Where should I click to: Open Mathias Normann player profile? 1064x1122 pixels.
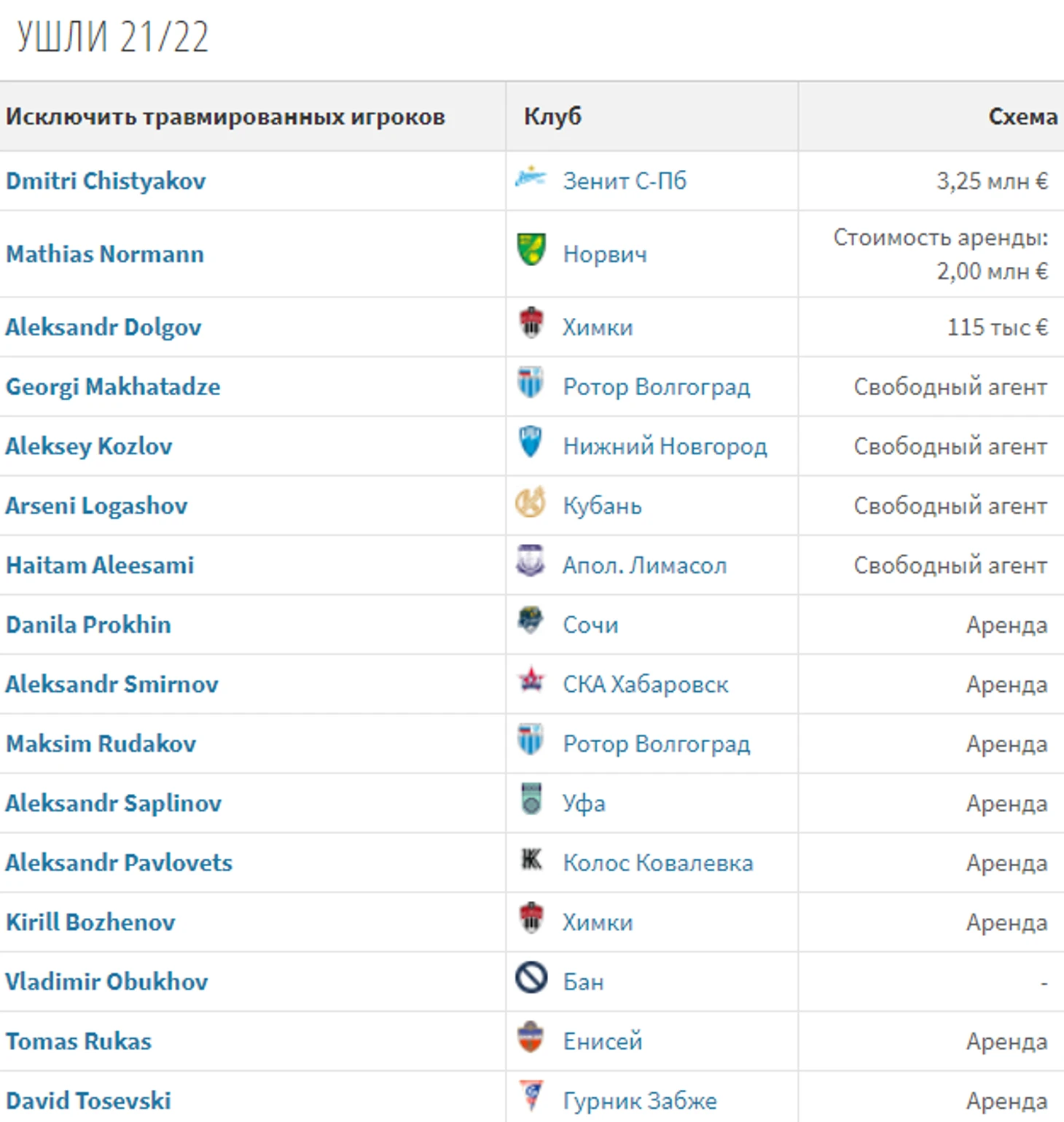(x=105, y=254)
